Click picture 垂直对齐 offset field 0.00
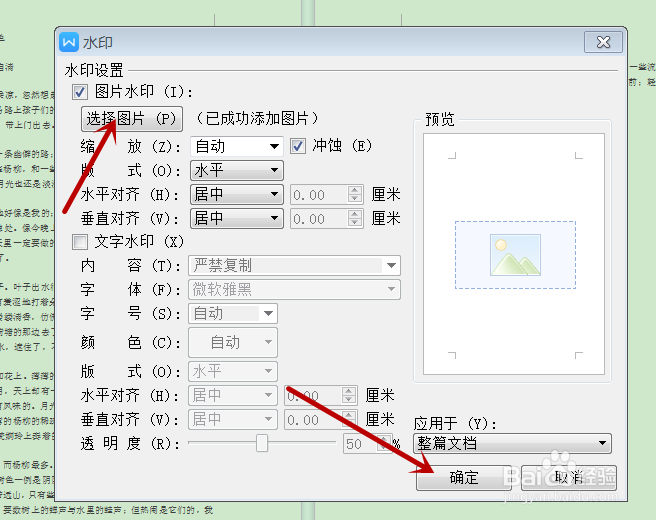This screenshot has height=520, width=656. (319, 219)
